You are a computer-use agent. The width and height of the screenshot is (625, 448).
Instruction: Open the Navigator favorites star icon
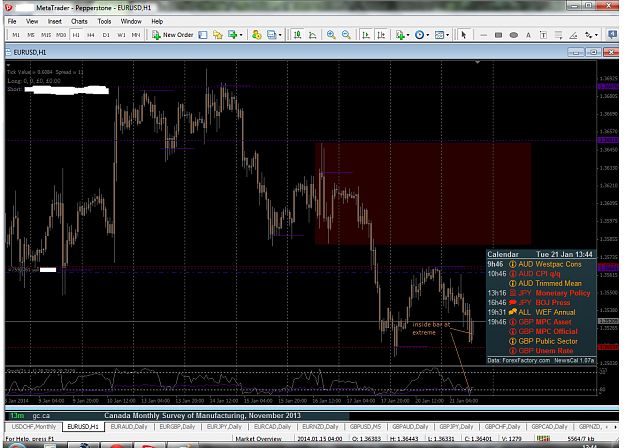pyautogui.click(x=218, y=35)
